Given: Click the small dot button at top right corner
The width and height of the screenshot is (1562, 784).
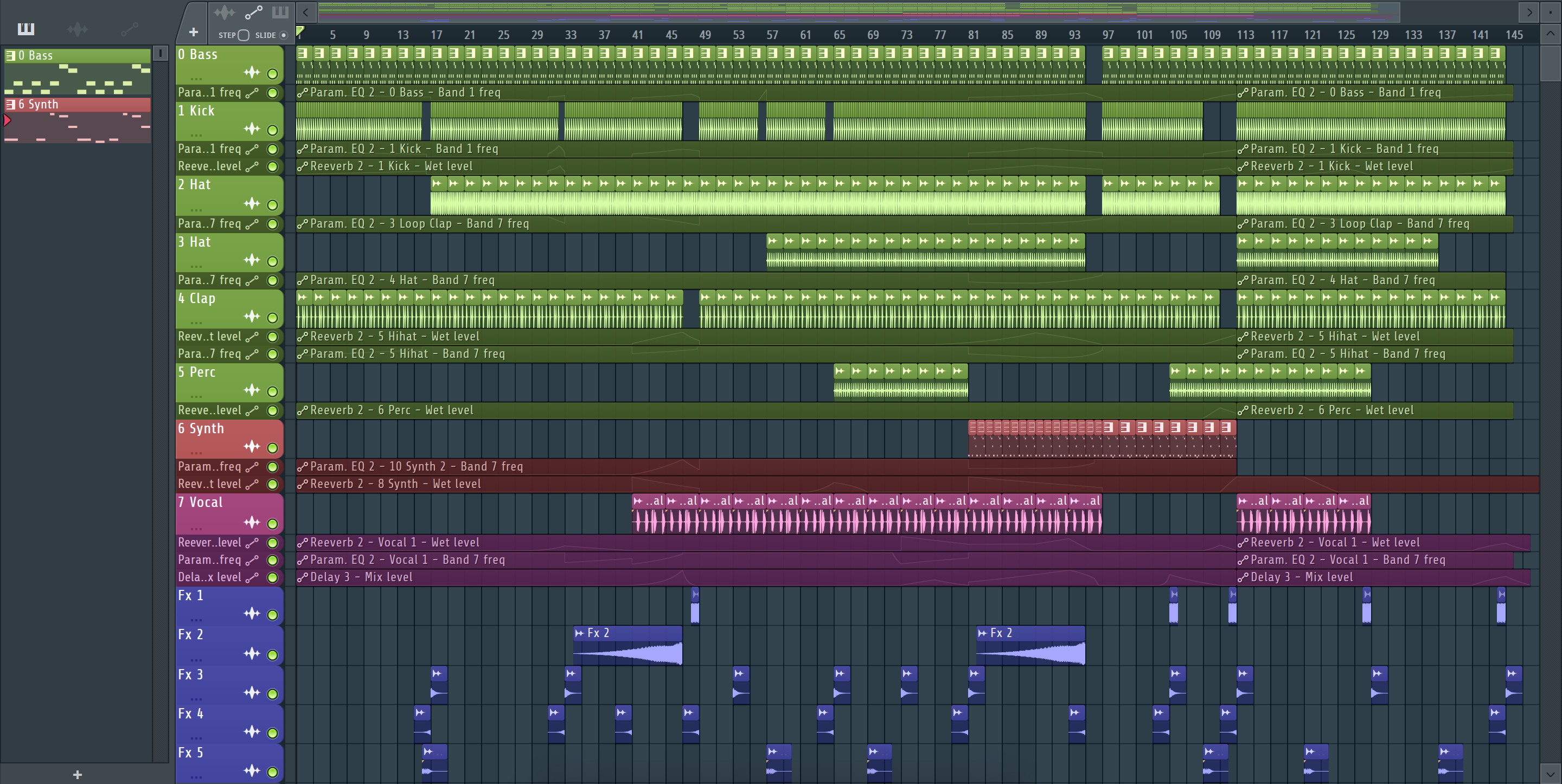Looking at the screenshot, I should pos(1550,11).
